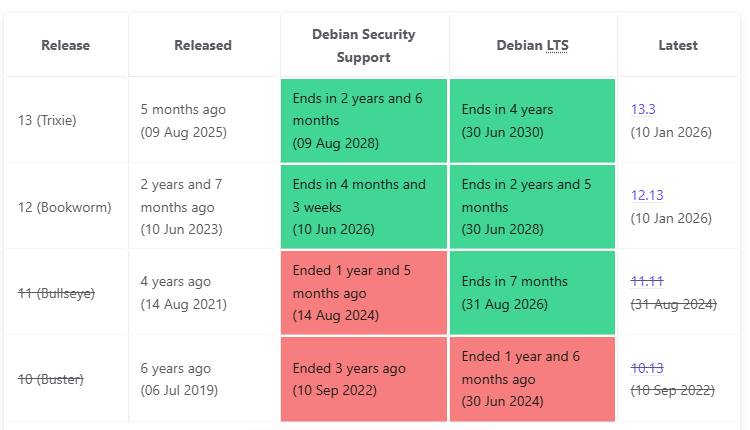Viewport: 750px width, 430px height.
Task: Click the 12.13 version link
Action: (x=646, y=195)
